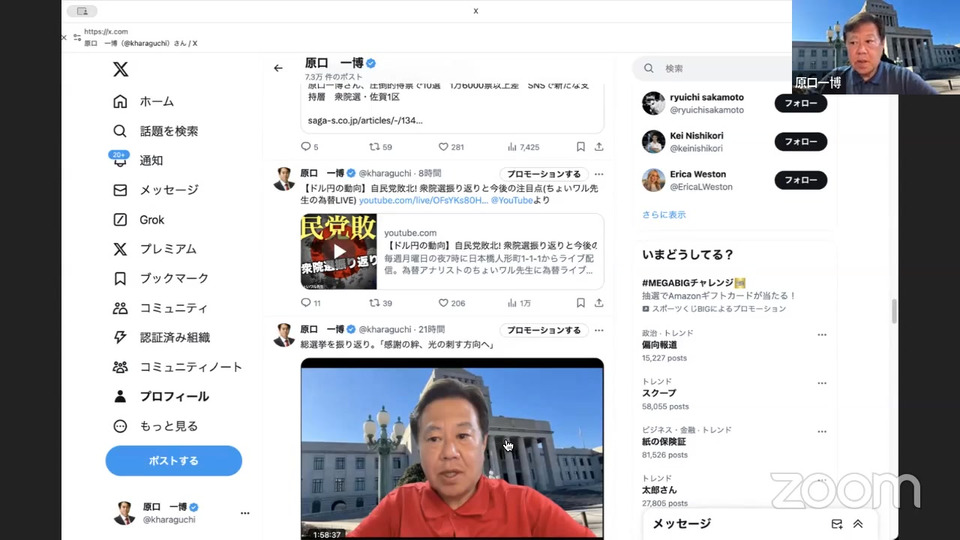Click the show more (さらに表示) link
960x540 pixels.
[664, 214]
